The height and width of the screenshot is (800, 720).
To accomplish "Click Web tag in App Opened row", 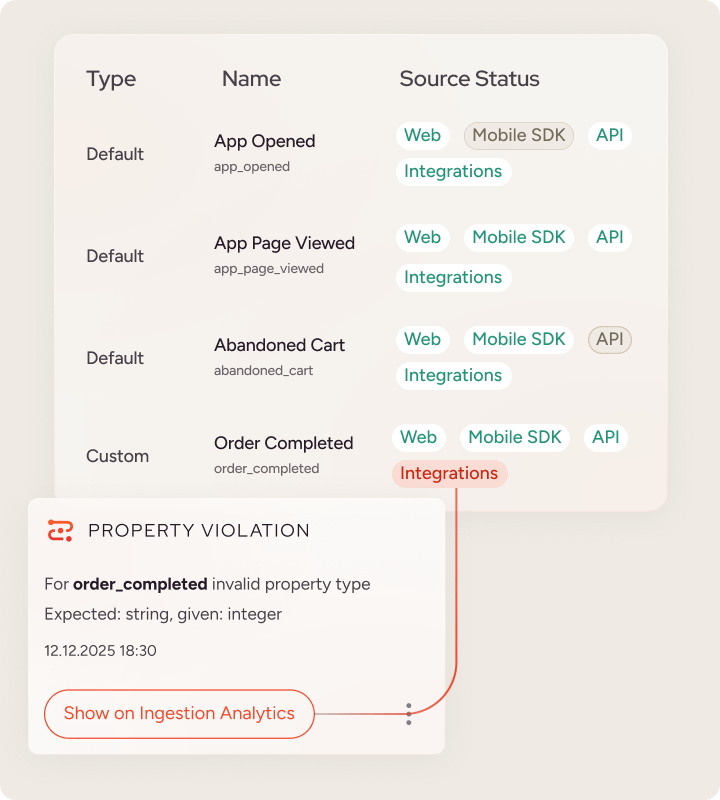I will (x=422, y=135).
